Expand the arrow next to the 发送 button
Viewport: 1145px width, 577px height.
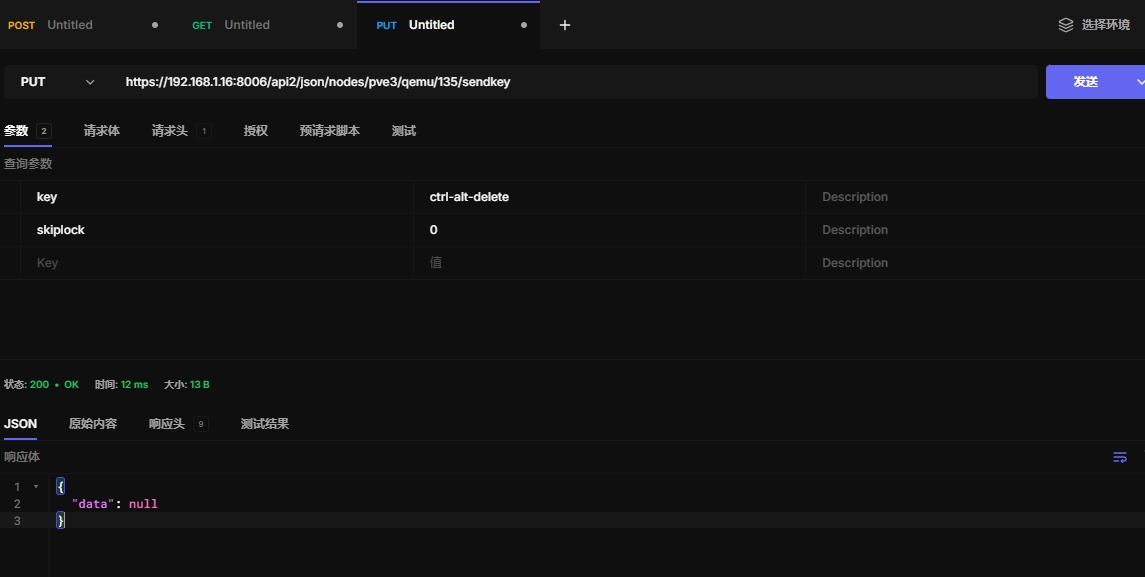pyautogui.click(x=1139, y=82)
